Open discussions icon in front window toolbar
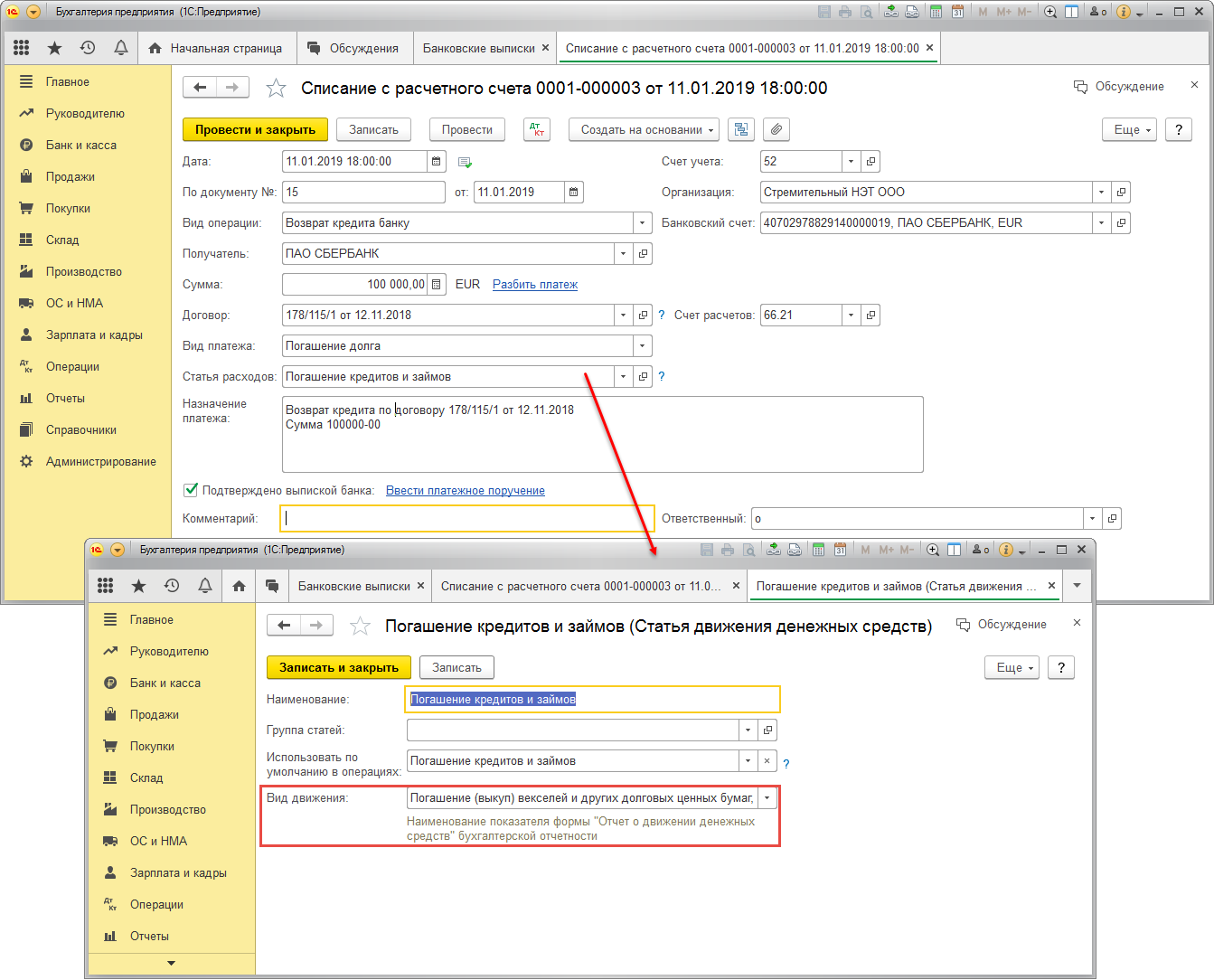Image resolution: width=1214 pixels, height=980 pixels. (x=272, y=586)
